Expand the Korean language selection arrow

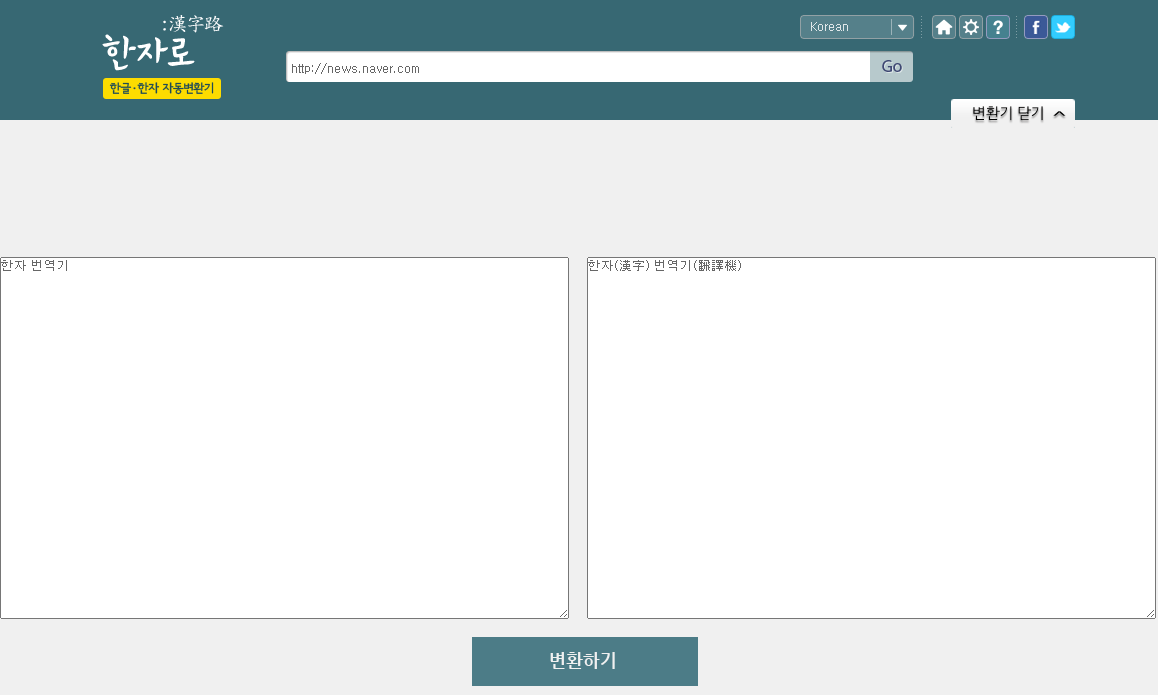[901, 27]
